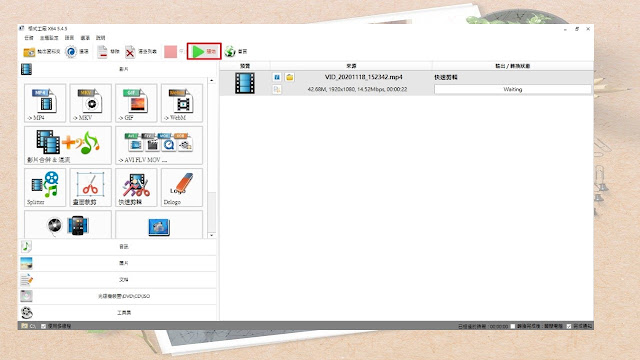The width and height of the screenshot is (640, 360).
Task: Click the Waiting progress bar of the task
Action: 513,89
